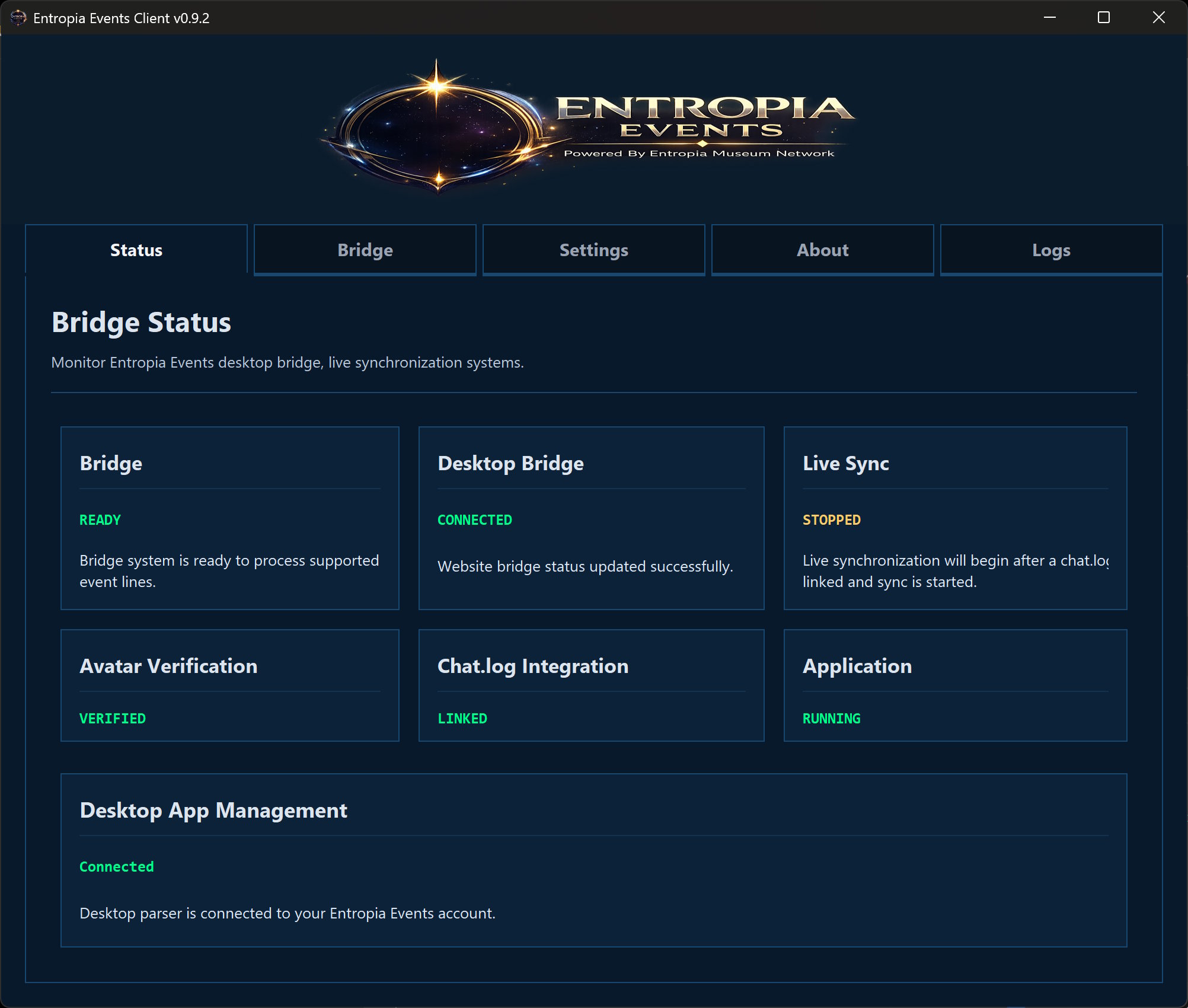Click 'Live synchronization will begin' text
1188x1008 pixels.
click(x=955, y=571)
